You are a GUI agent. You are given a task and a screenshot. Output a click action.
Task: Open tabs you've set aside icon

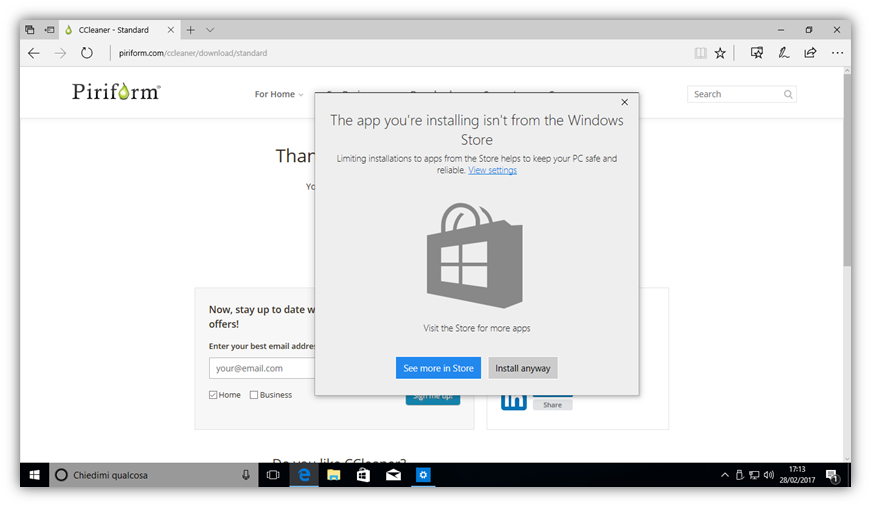point(30,30)
